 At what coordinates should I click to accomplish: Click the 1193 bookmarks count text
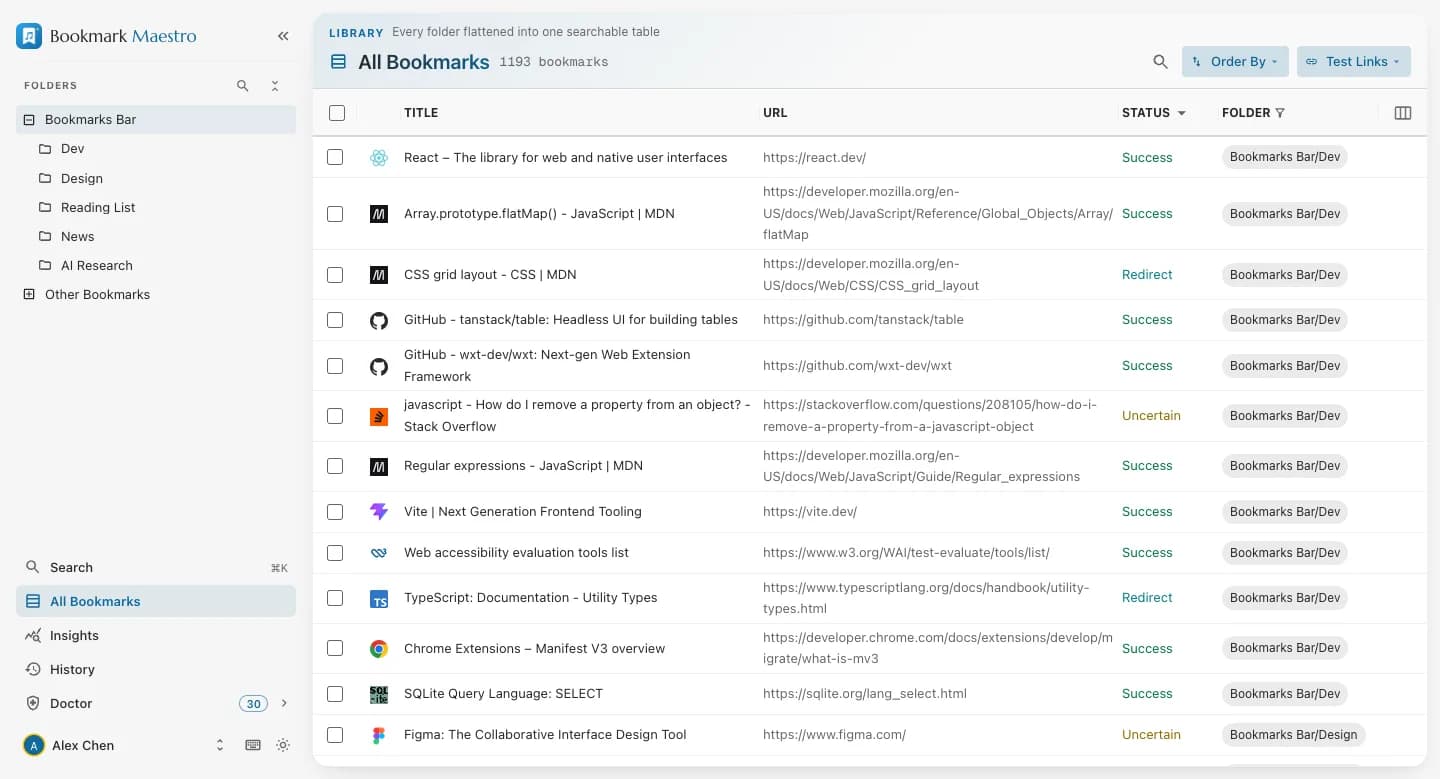[554, 62]
